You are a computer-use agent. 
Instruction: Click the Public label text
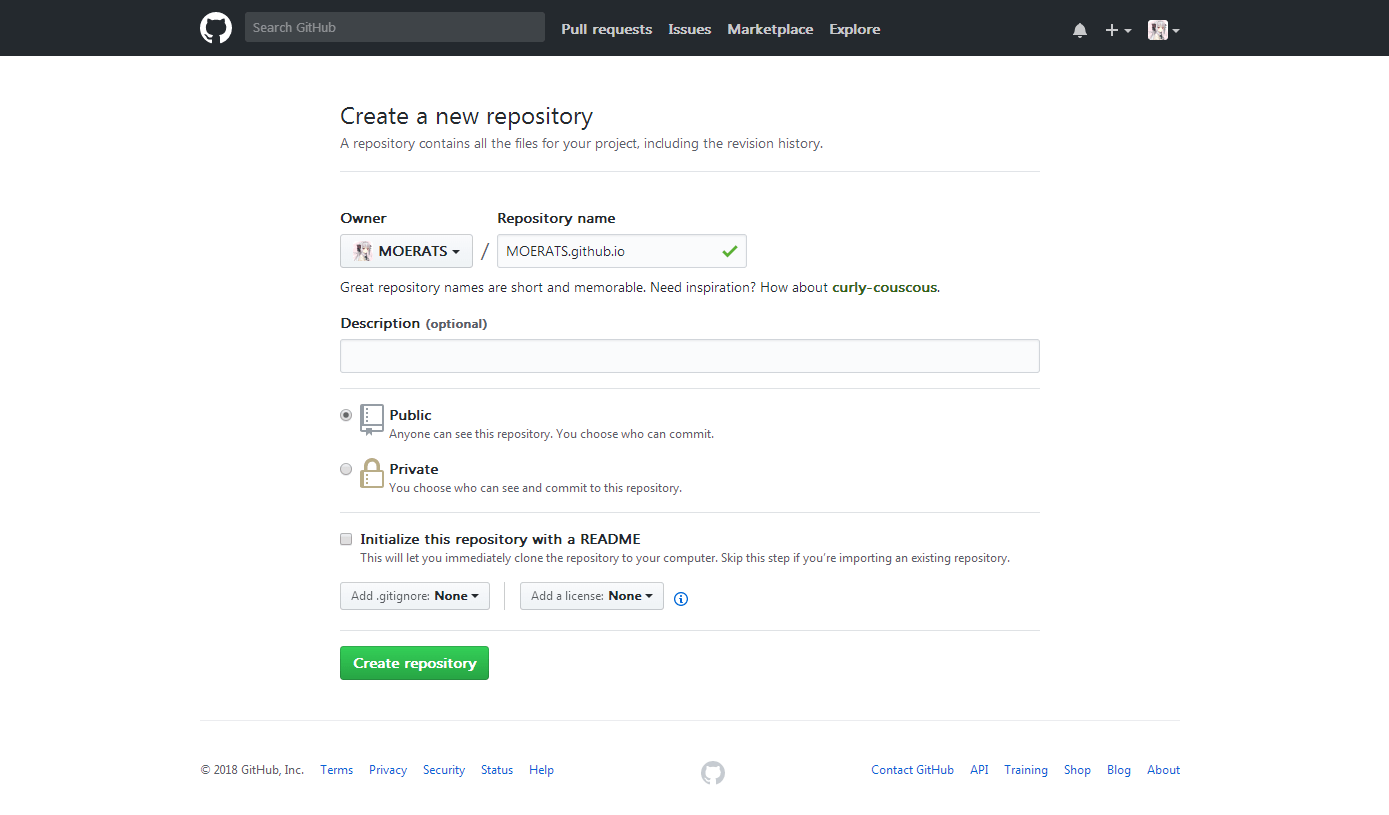click(x=411, y=415)
